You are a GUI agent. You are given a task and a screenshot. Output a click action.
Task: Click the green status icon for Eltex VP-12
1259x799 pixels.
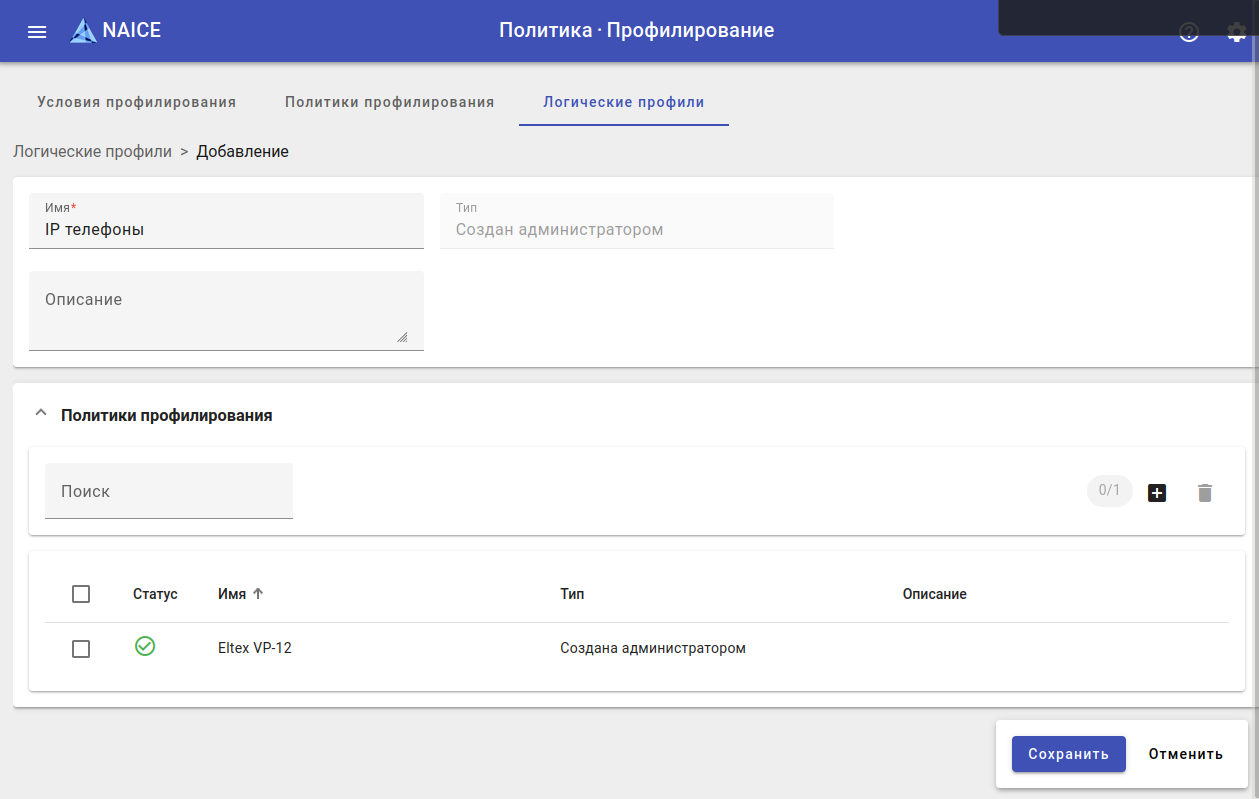pyautogui.click(x=145, y=646)
